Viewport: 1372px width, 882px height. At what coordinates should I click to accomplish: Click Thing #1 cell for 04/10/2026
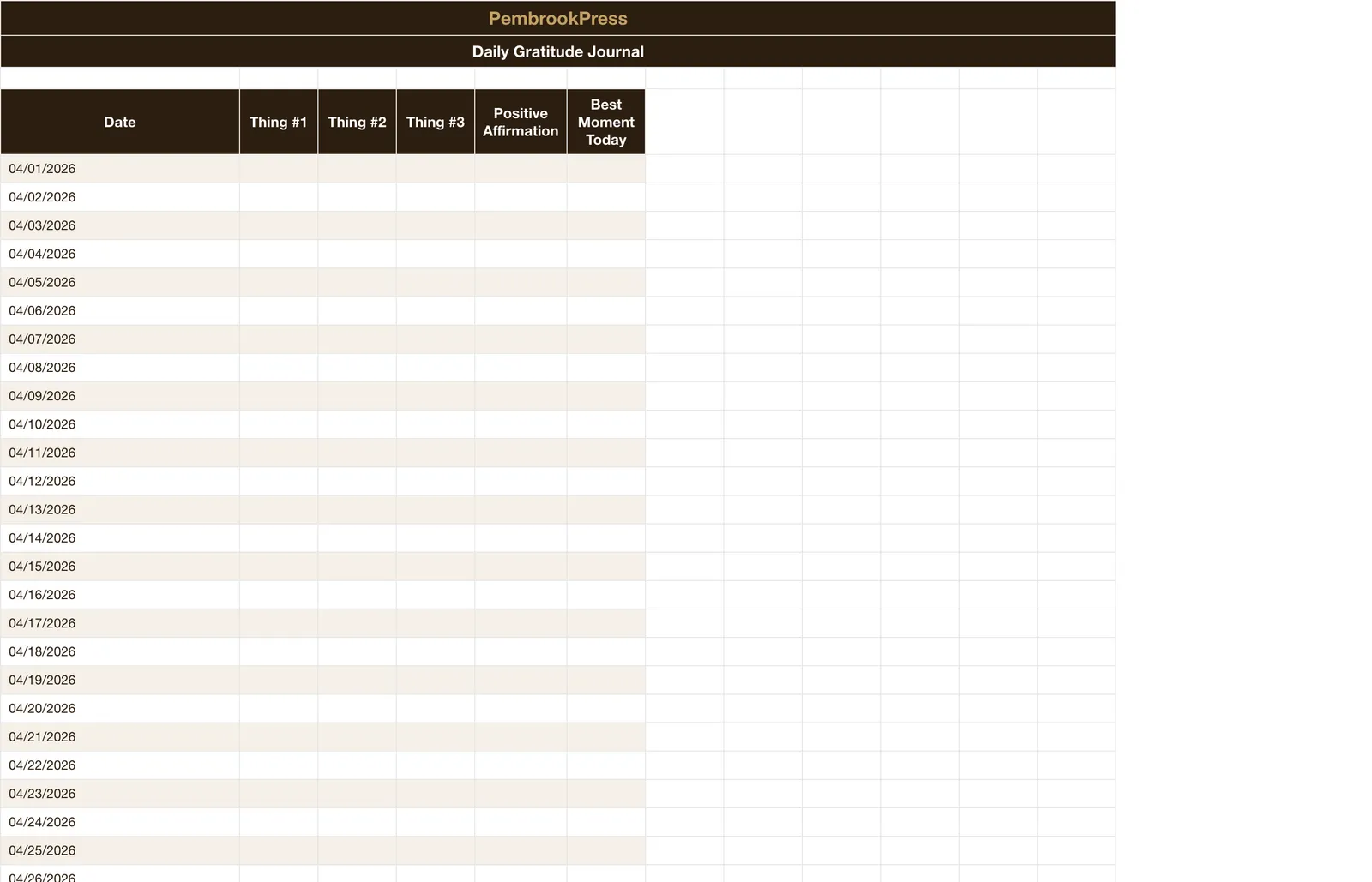pos(279,424)
